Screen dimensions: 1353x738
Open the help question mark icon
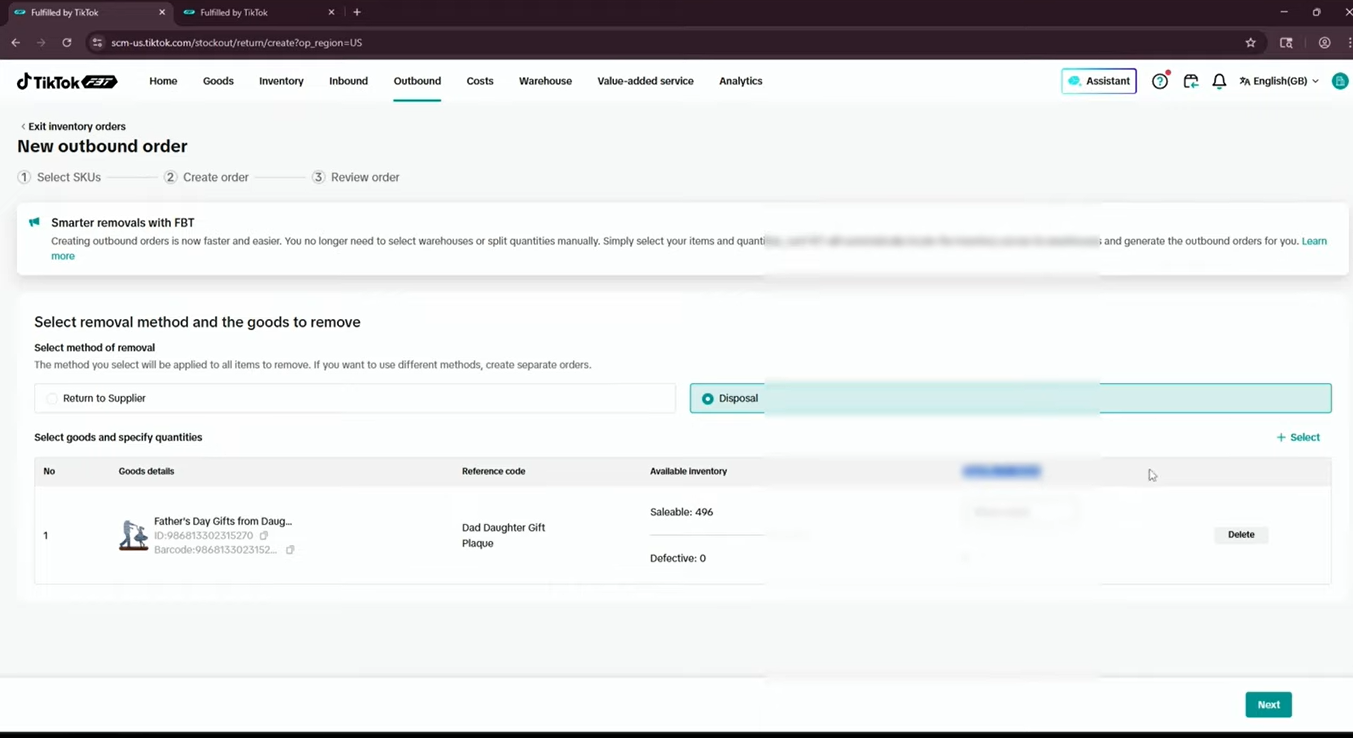[1160, 81]
